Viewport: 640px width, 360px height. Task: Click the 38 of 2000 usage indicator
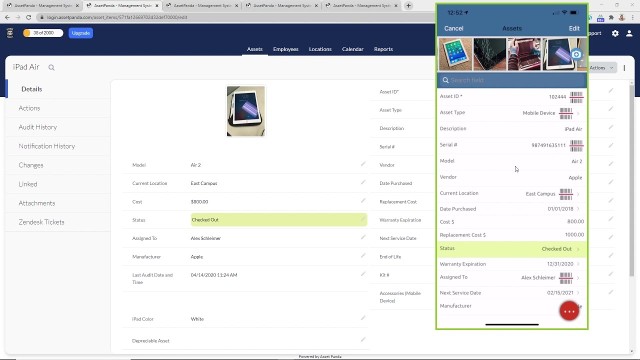coord(43,33)
